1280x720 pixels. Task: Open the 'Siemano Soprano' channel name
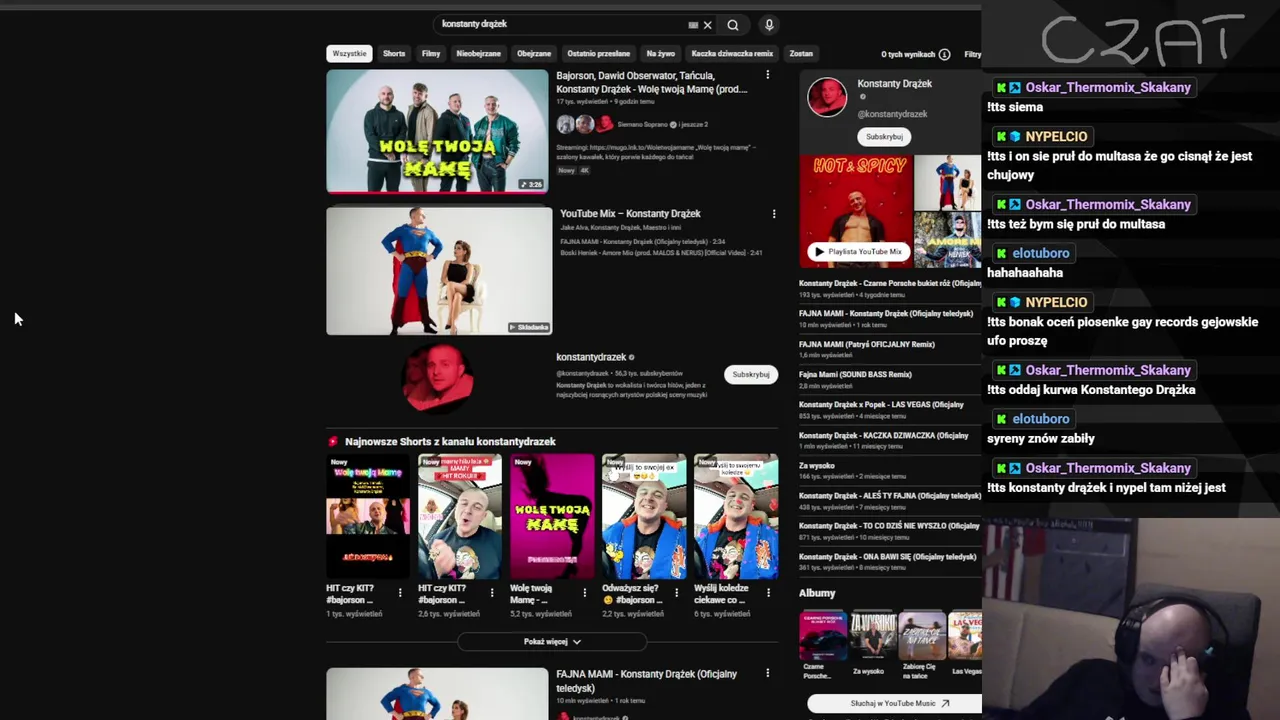643,125
